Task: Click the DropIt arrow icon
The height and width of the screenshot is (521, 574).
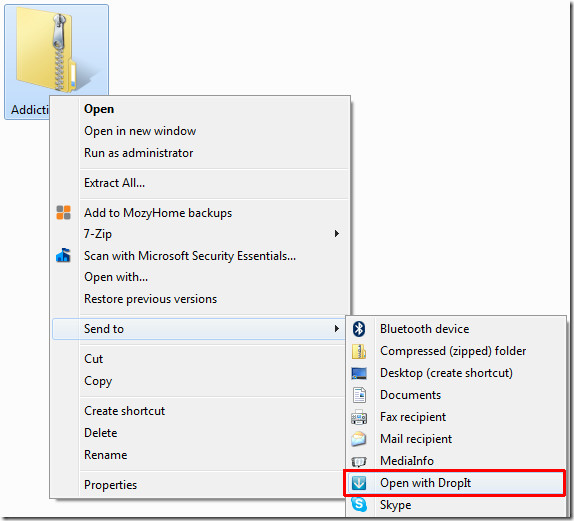Action: click(x=359, y=483)
